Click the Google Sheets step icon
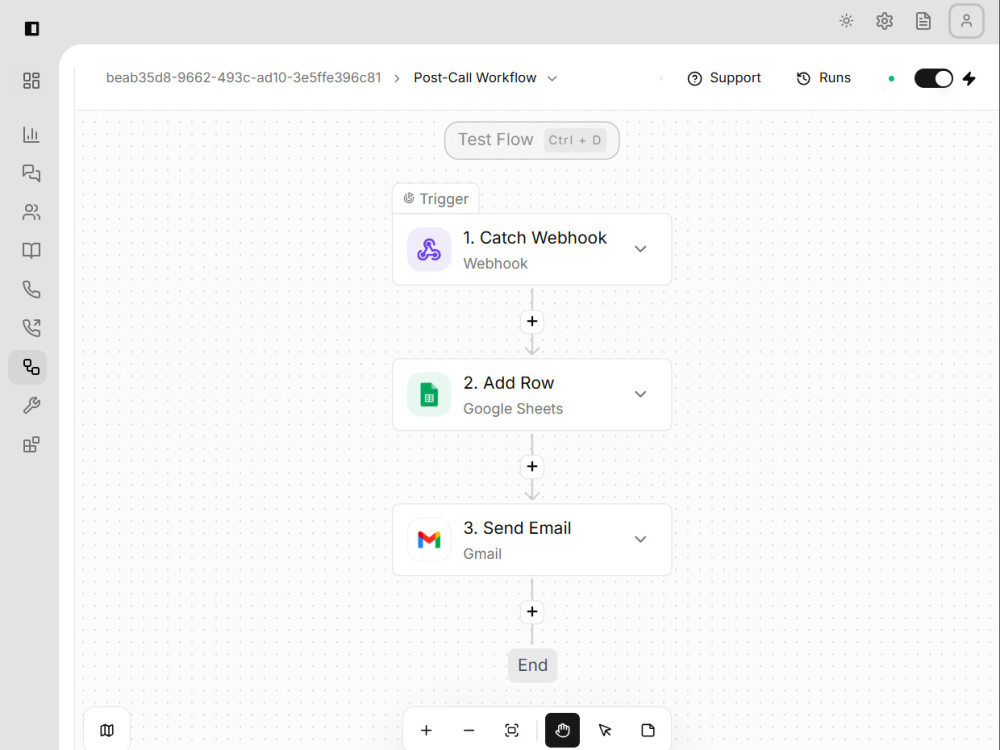This screenshot has height=750, width=1000. [x=429, y=395]
